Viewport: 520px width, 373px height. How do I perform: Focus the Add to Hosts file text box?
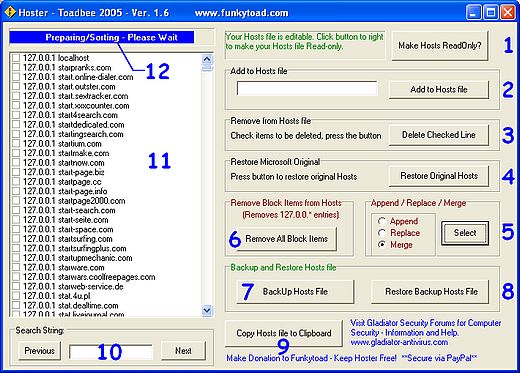pos(307,88)
